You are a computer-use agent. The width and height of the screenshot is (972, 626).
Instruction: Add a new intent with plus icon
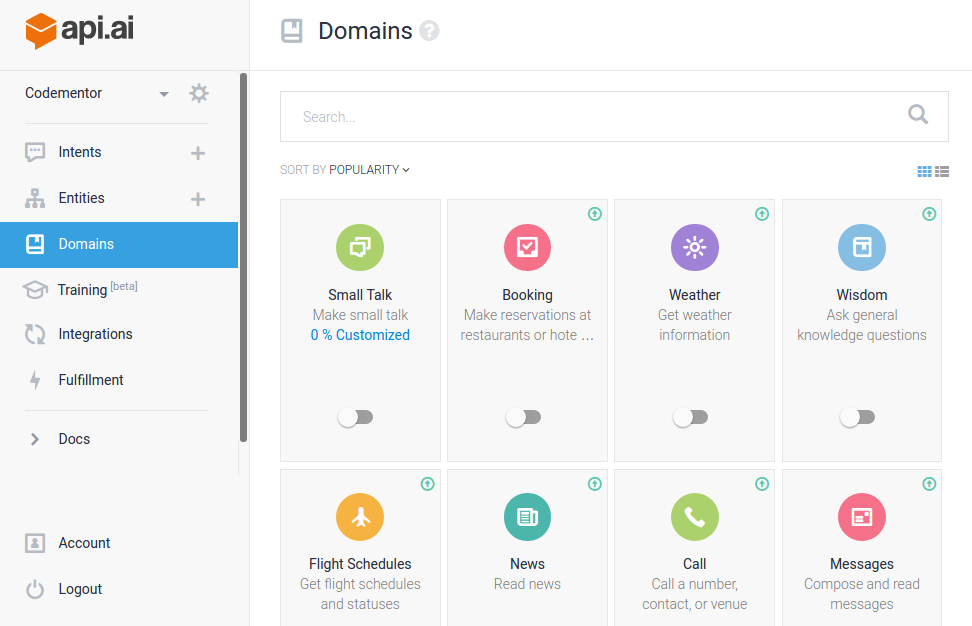coord(198,153)
